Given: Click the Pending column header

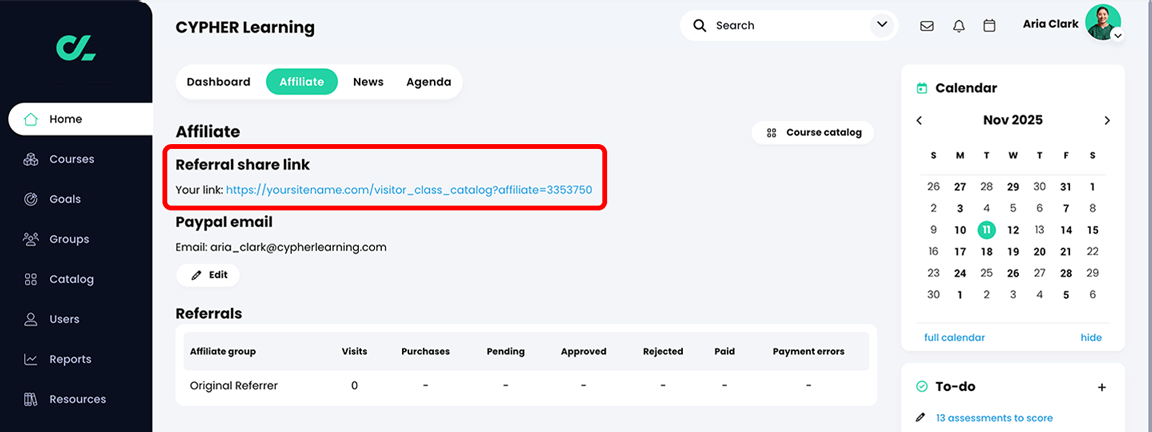Looking at the screenshot, I should (x=505, y=351).
